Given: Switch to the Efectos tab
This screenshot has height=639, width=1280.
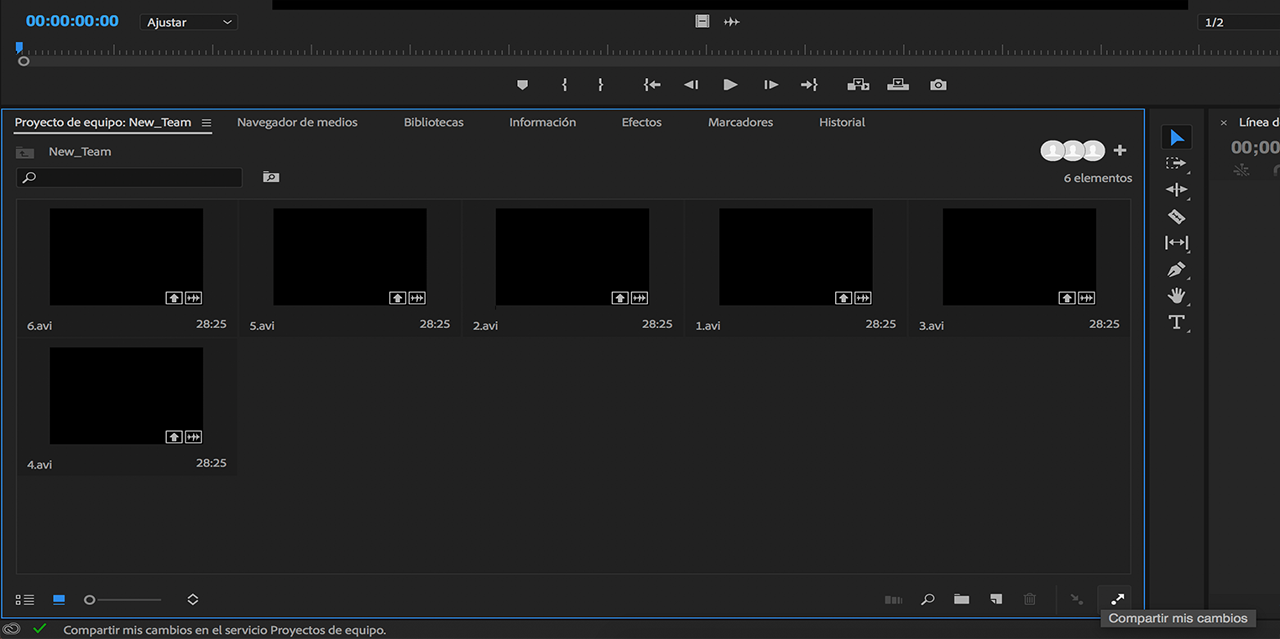Looking at the screenshot, I should [x=641, y=122].
